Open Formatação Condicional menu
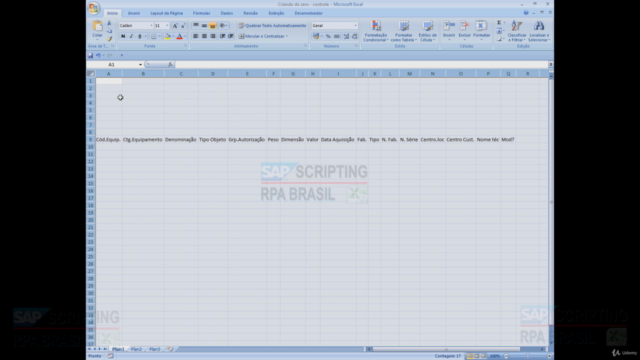The height and width of the screenshot is (360, 640). pyautogui.click(x=376, y=31)
